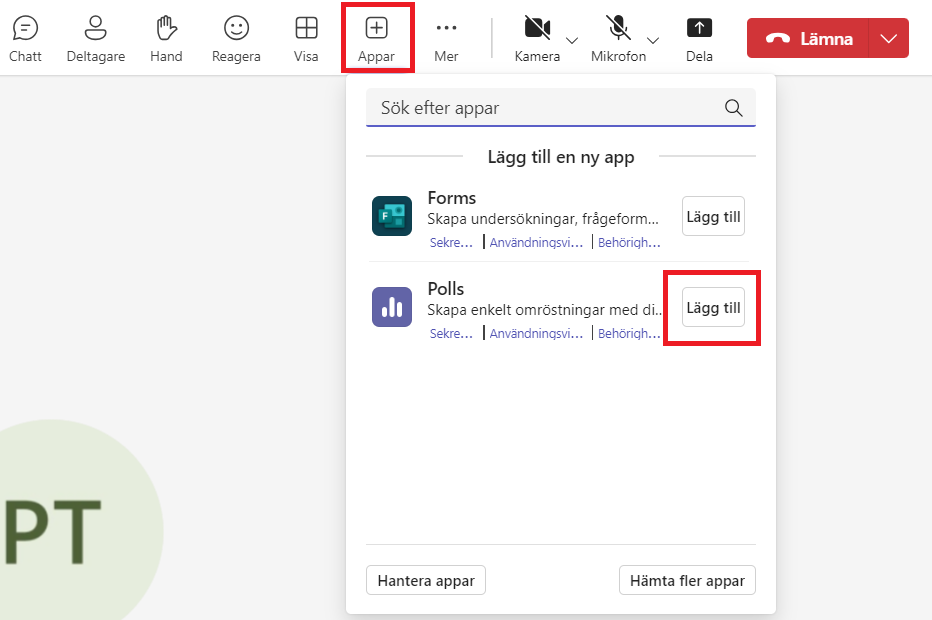Screen dimensions: 932x620
Task: Open the Appar menu
Action: point(376,39)
